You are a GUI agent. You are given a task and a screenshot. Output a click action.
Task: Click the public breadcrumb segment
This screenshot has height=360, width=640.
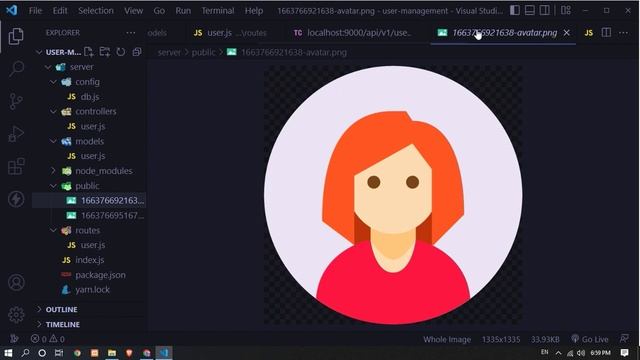[x=203, y=52]
